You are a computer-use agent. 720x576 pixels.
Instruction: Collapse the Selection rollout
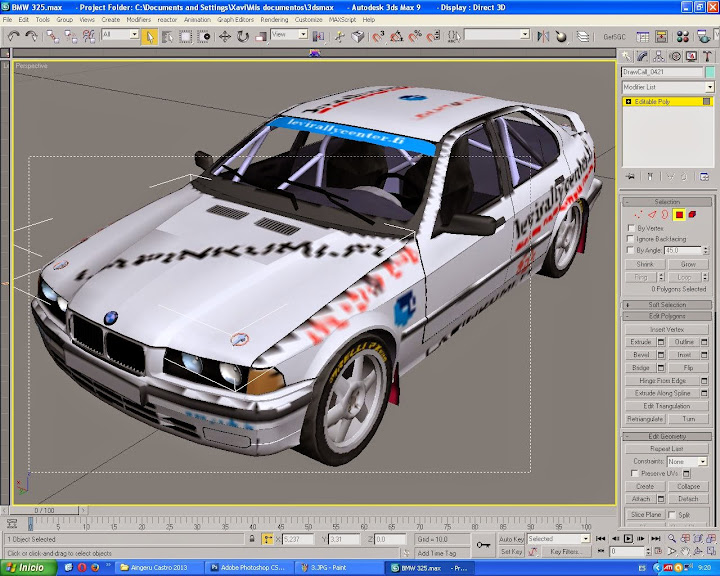[667, 202]
